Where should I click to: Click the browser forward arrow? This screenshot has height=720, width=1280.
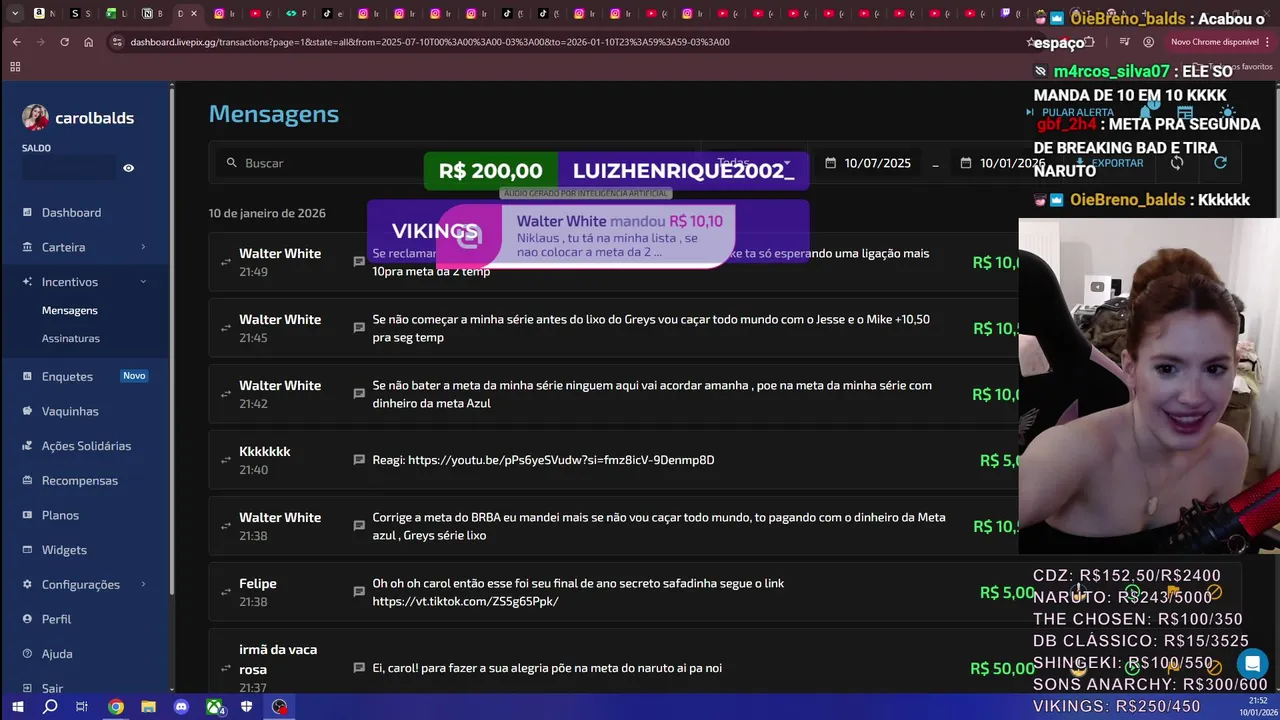(40, 42)
